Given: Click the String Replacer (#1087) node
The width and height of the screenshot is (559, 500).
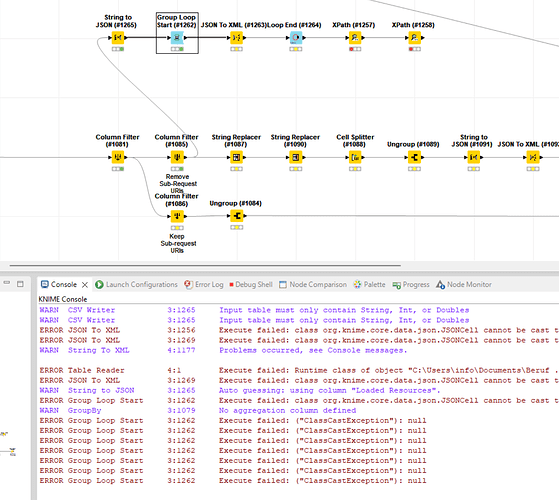Looking at the screenshot, I should click(x=236, y=157).
